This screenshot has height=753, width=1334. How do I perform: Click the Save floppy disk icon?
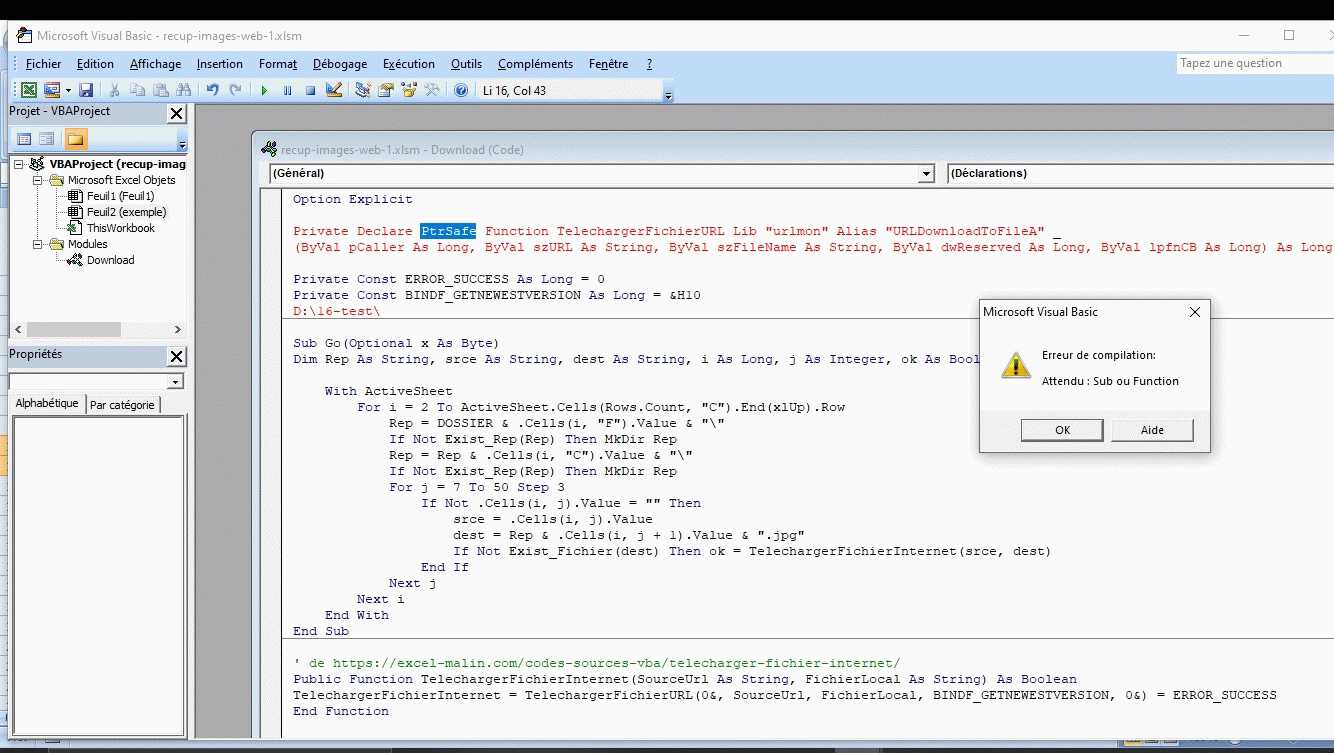click(86, 90)
